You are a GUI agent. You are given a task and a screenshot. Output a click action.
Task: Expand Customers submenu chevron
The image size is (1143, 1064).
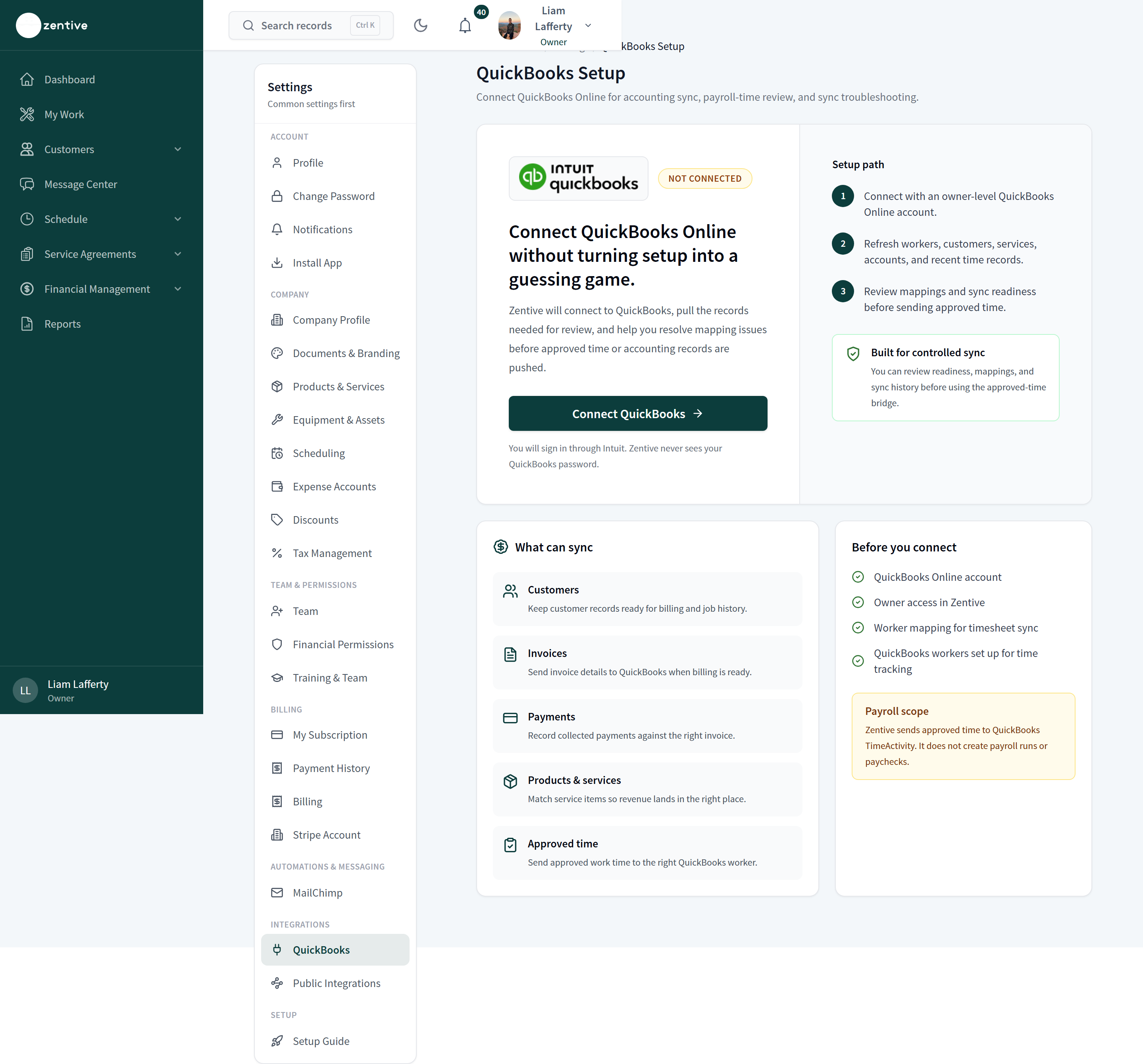tap(178, 150)
